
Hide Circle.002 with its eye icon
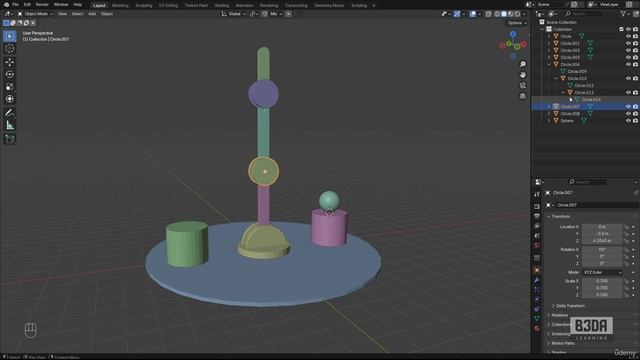629,50
